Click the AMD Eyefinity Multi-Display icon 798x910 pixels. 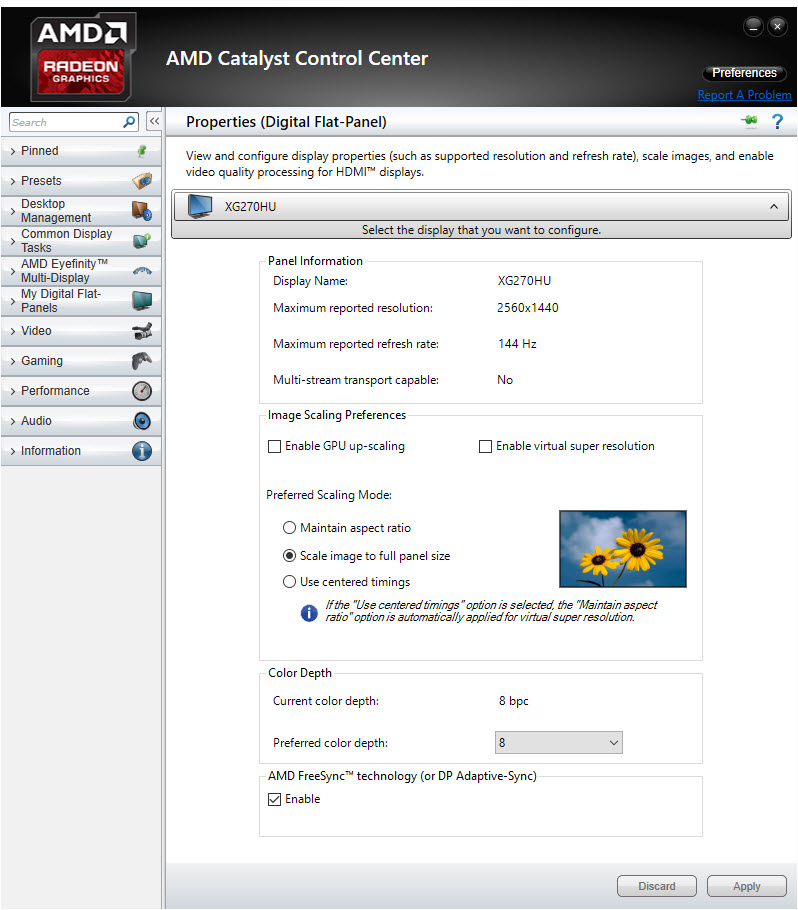point(142,271)
